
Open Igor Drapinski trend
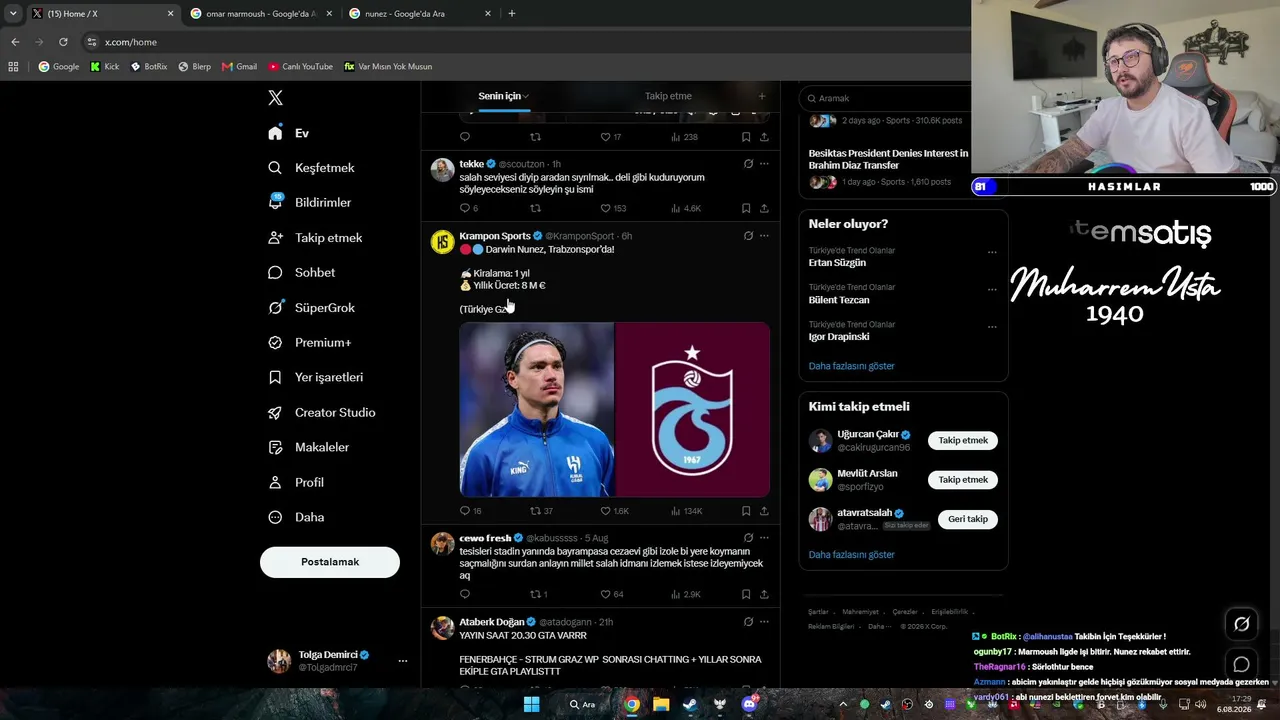click(x=903, y=331)
